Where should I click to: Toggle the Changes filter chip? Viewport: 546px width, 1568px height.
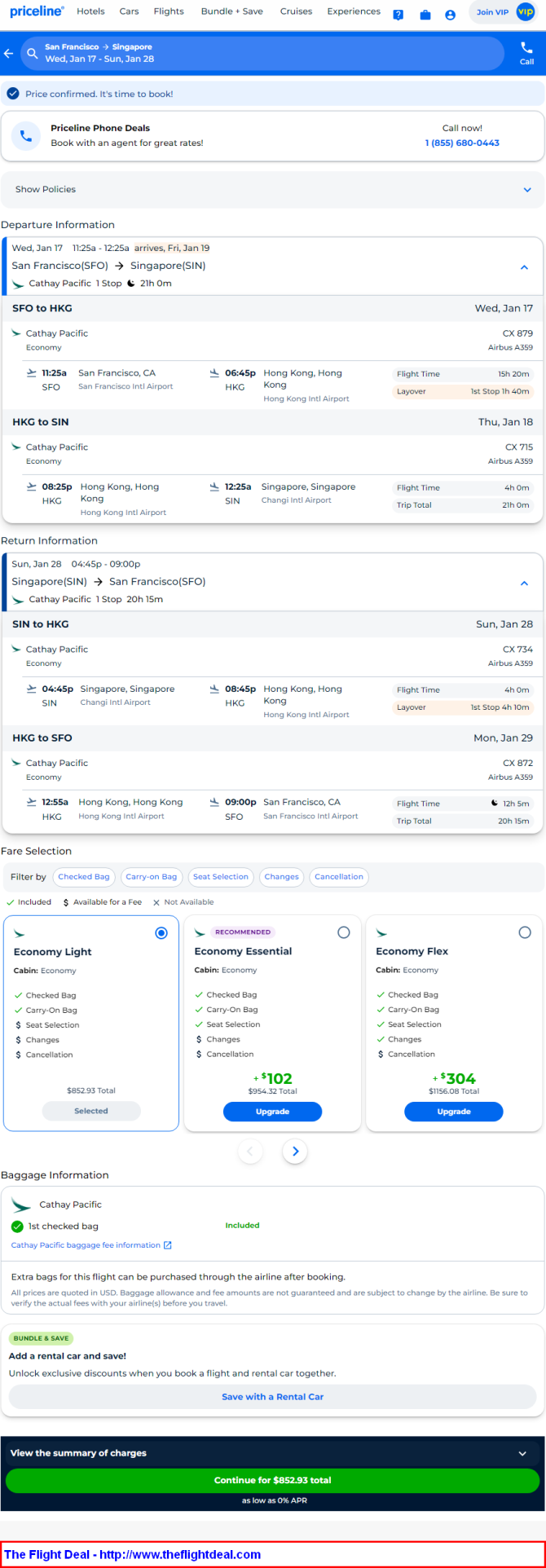coord(282,877)
